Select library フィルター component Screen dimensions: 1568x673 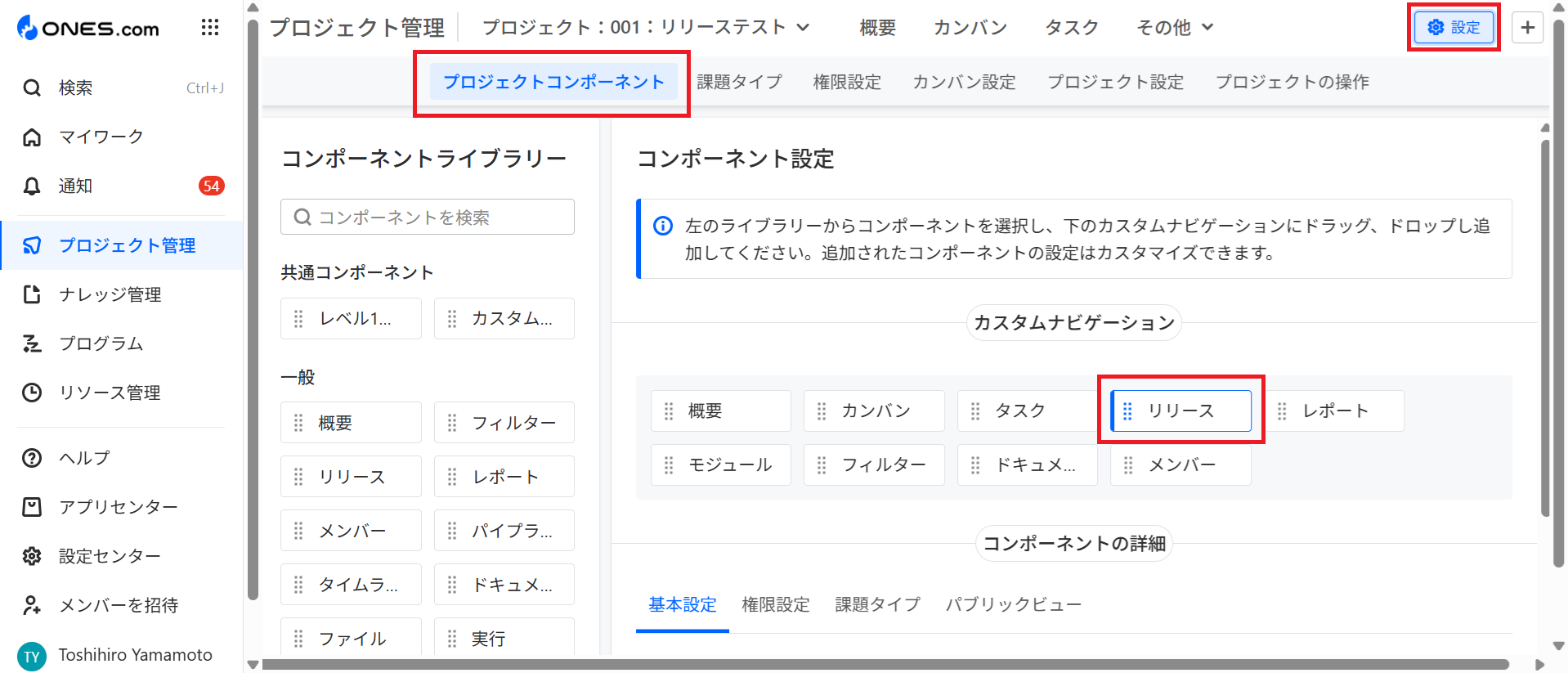point(504,423)
